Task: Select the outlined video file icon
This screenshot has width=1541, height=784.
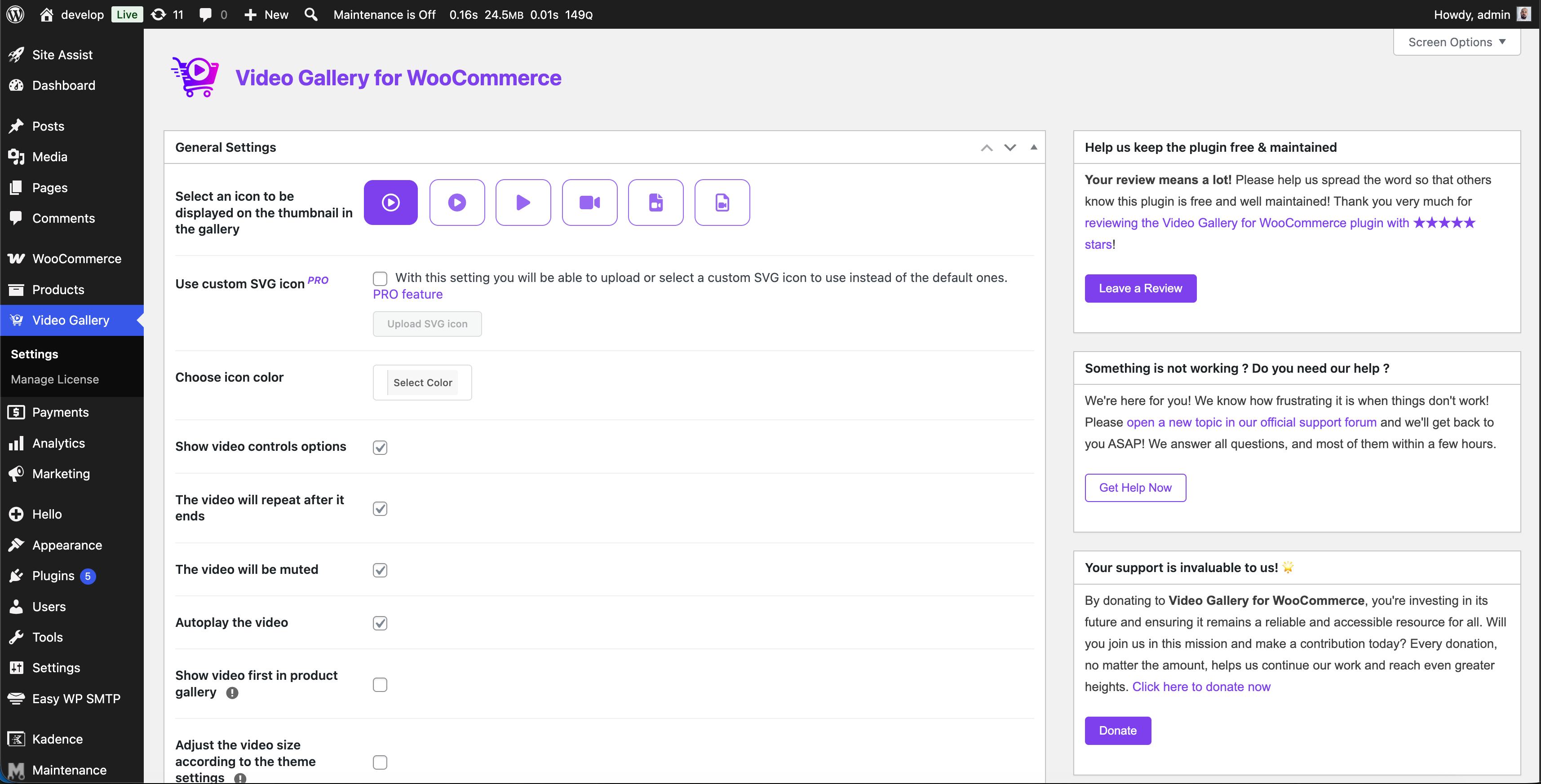Action: (722, 202)
